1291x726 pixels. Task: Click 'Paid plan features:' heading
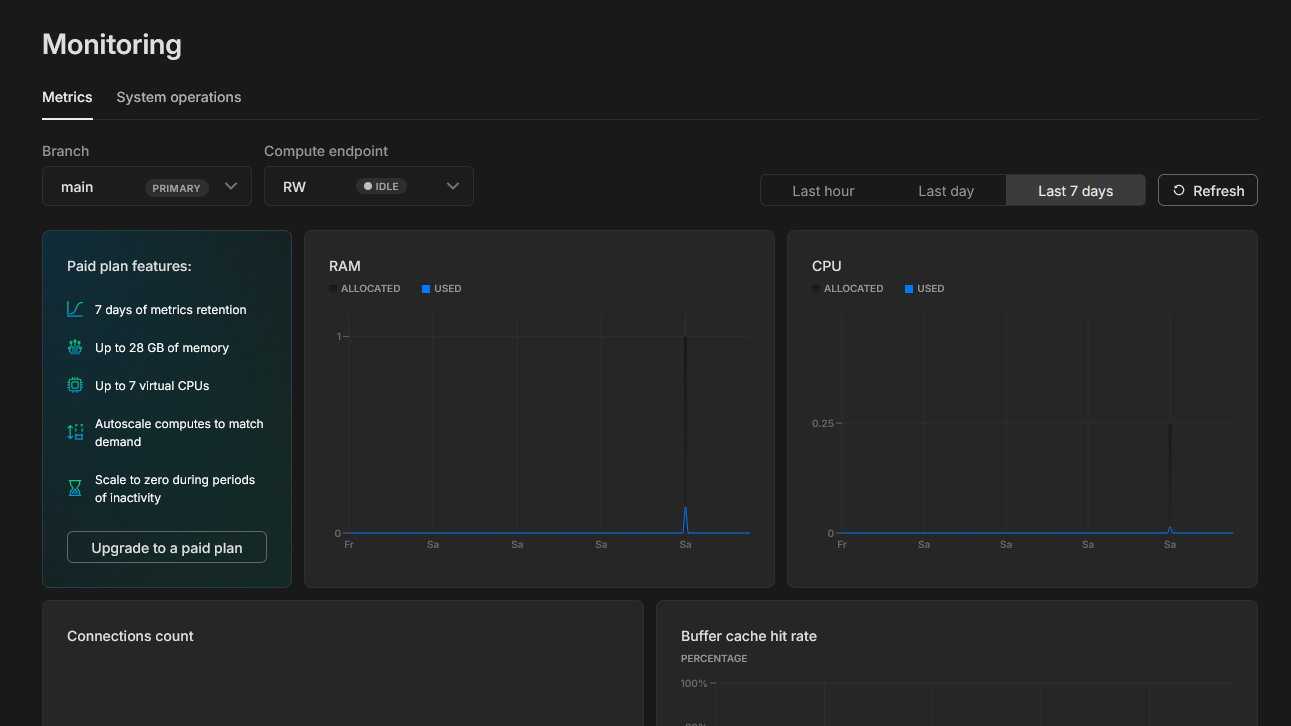(x=129, y=266)
